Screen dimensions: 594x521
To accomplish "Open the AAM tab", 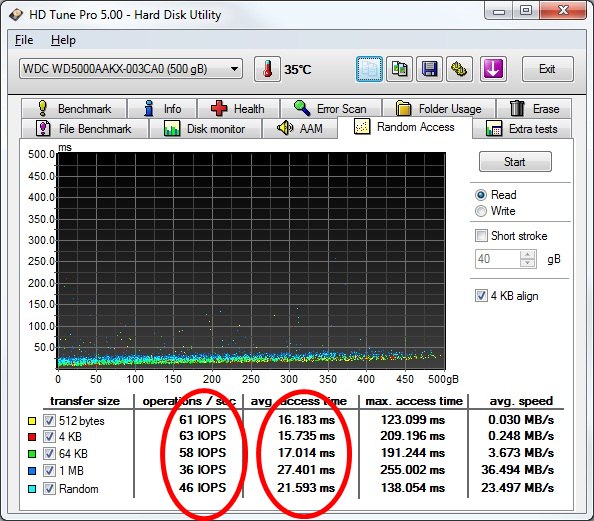I will coord(300,128).
